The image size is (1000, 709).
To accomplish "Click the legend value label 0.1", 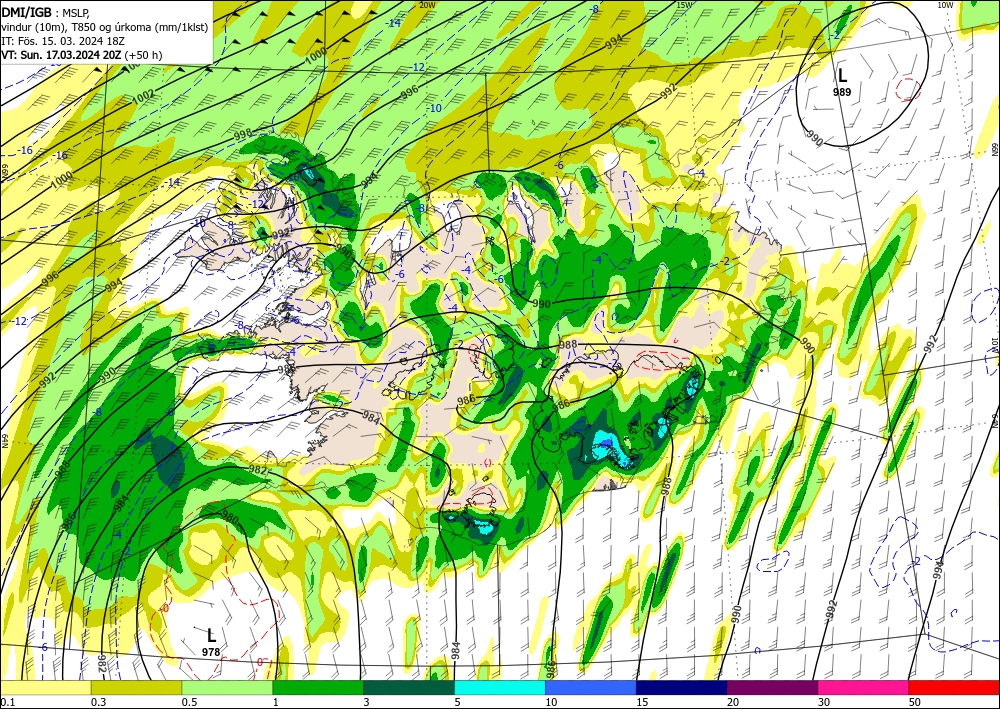I will (6, 702).
